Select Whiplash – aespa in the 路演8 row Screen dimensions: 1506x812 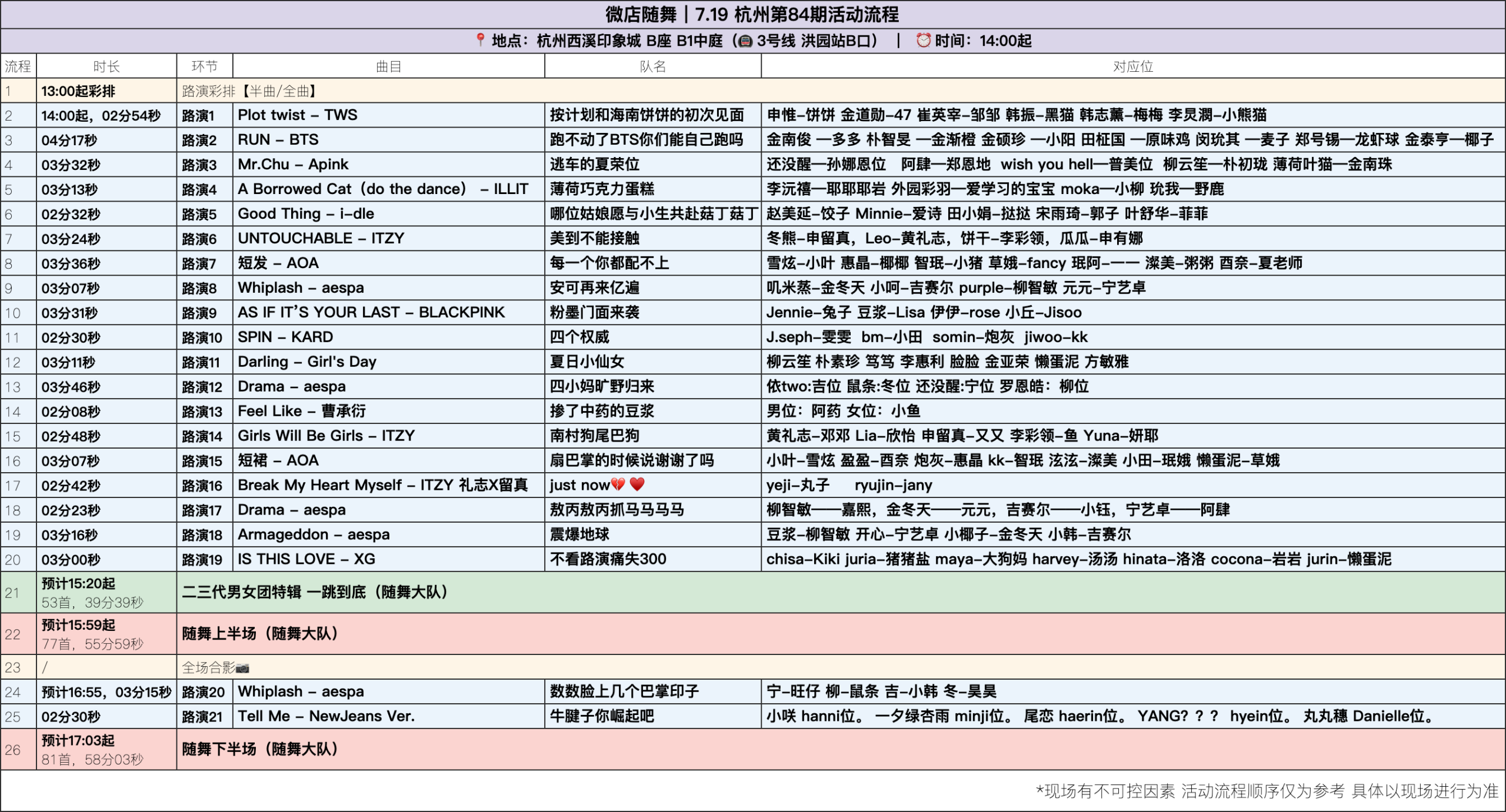click(x=389, y=288)
